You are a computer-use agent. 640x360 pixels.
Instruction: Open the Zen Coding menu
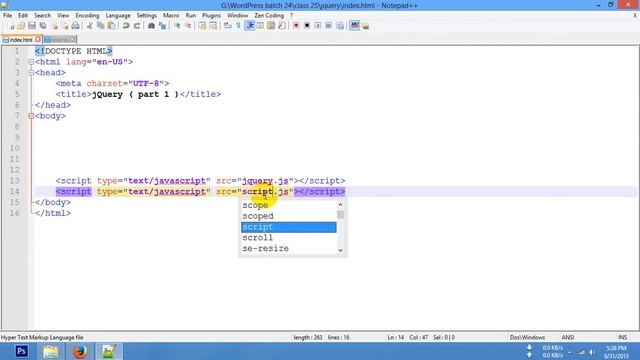pyautogui.click(x=269, y=16)
